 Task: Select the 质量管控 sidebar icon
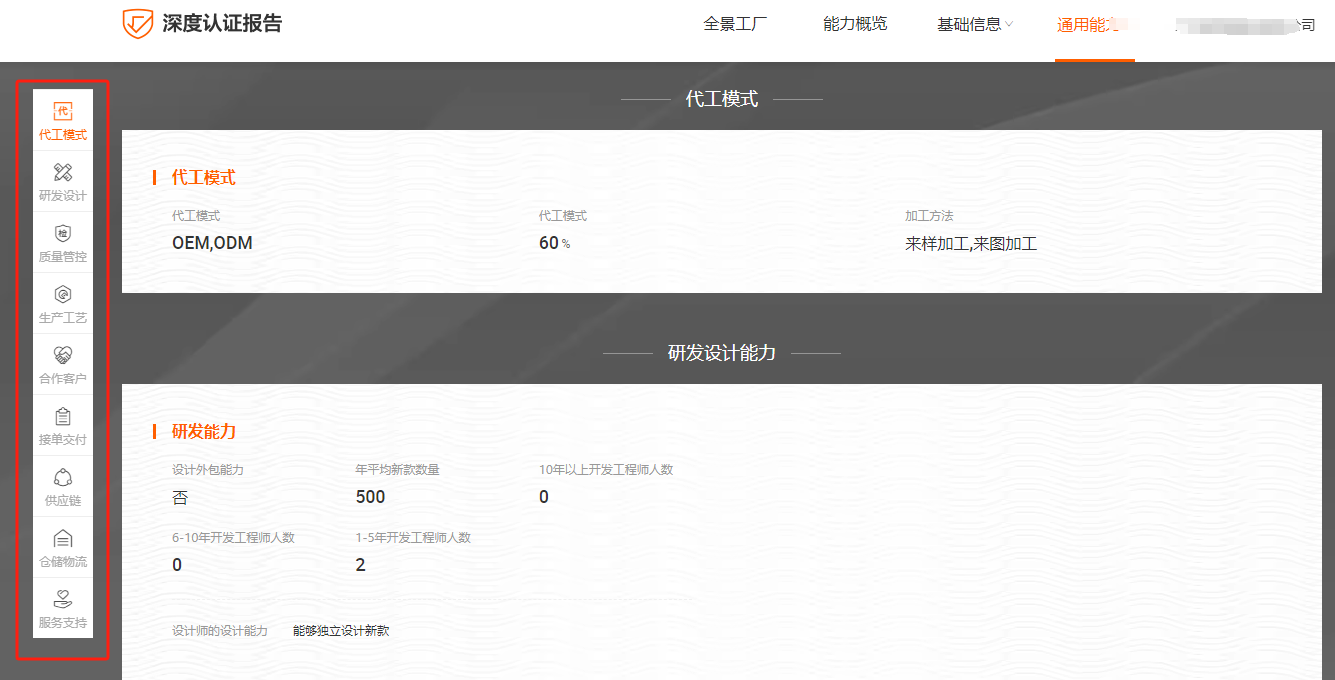[62, 240]
